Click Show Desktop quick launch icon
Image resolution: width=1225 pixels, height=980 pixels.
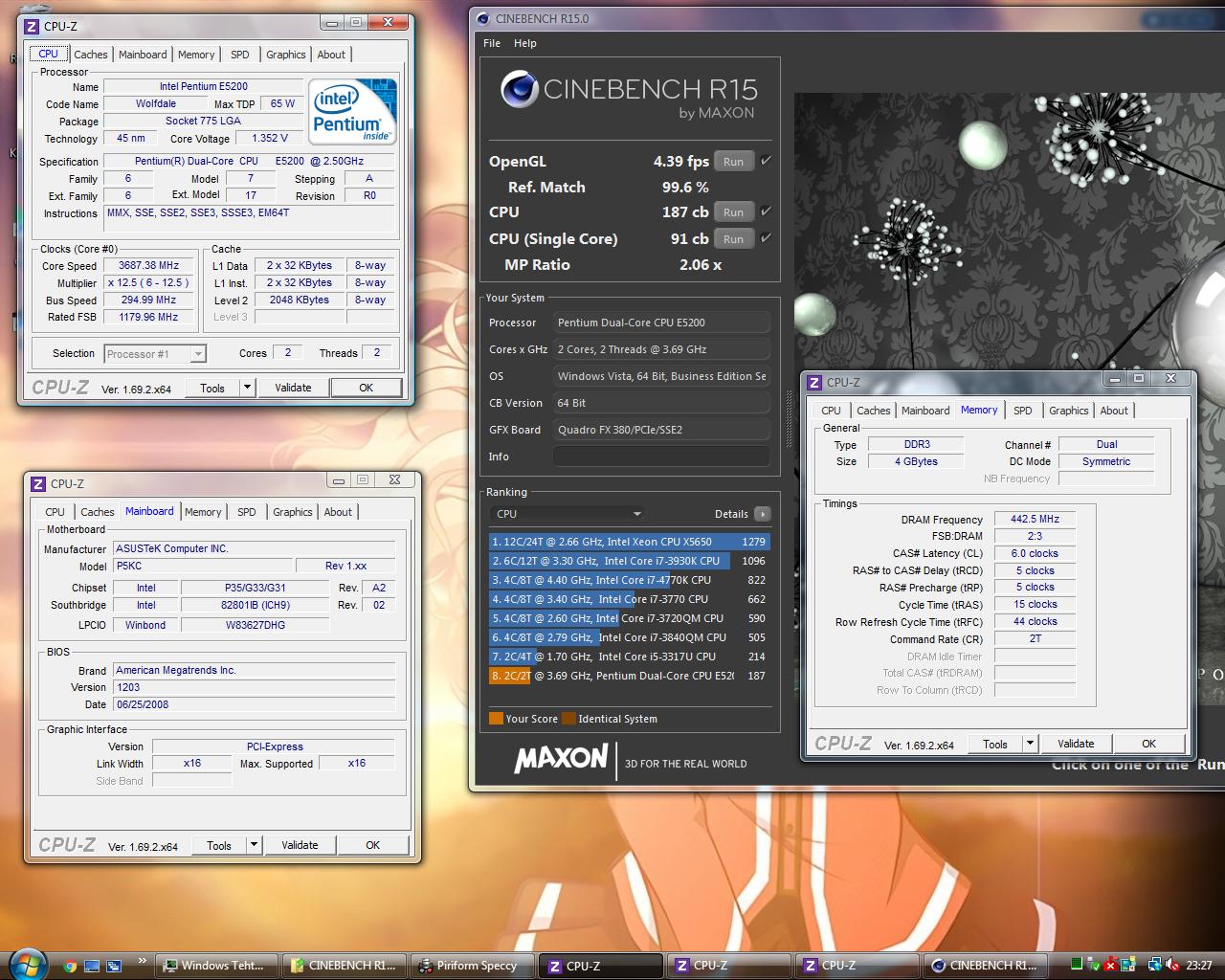coord(92,966)
